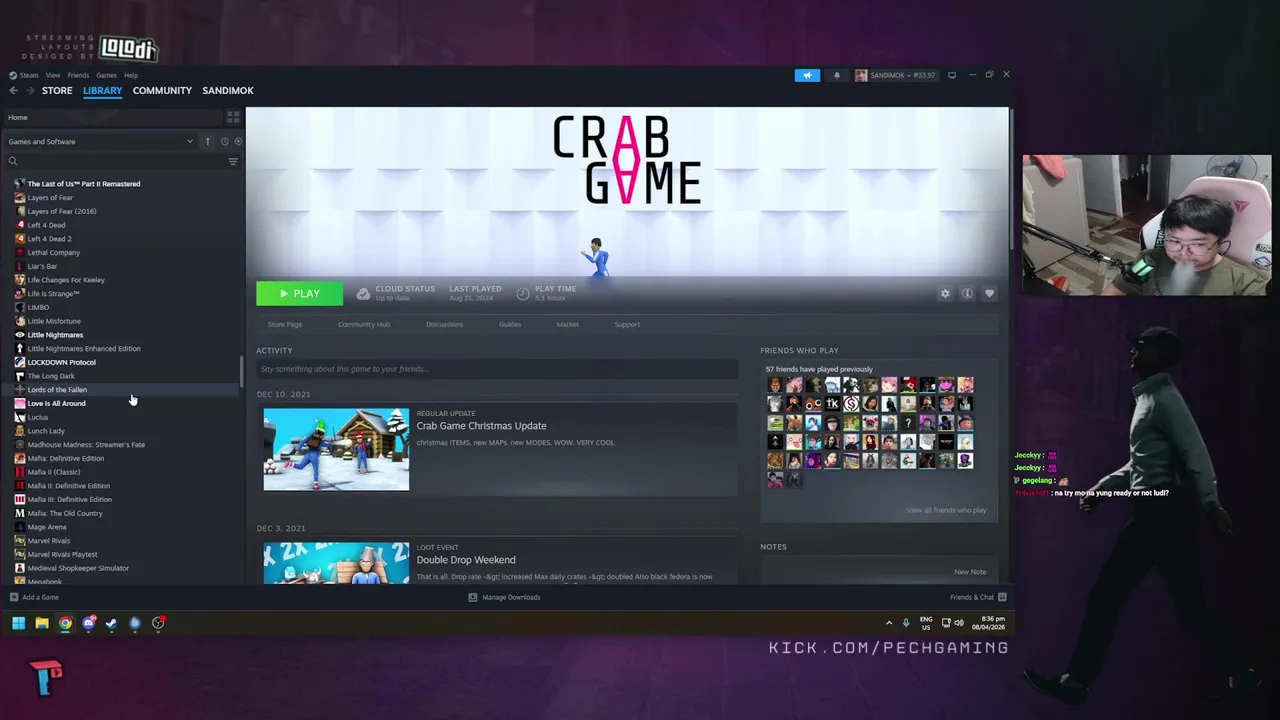
Task: Click the microphone icon in the system tray
Action: click(906, 623)
